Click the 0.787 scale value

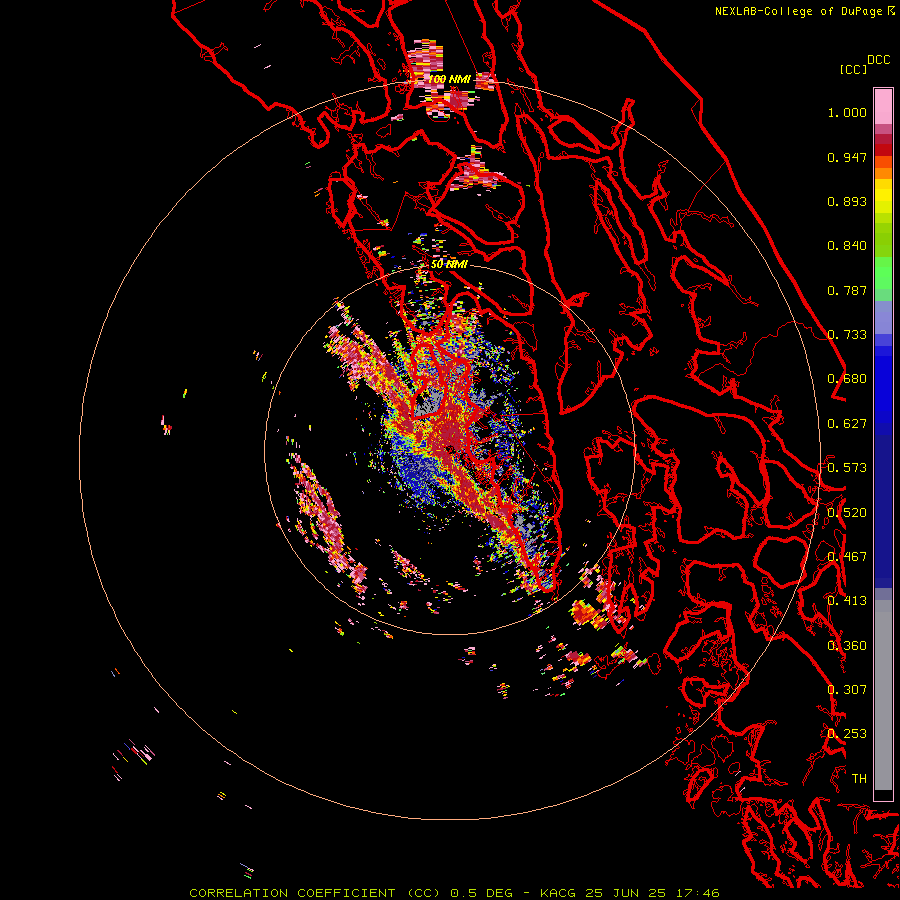[x=847, y=290]
